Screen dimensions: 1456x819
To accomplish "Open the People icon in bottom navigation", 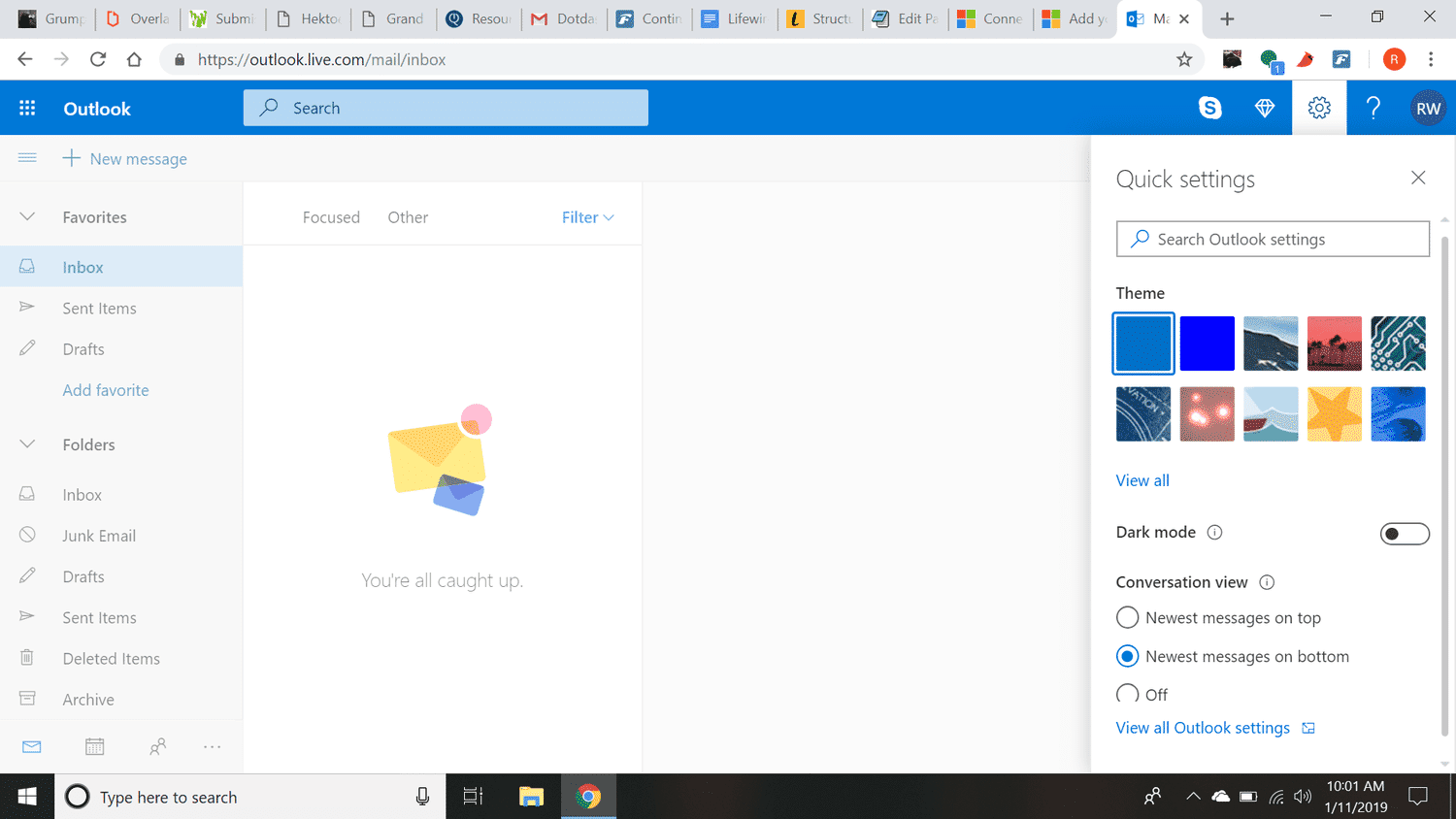I will [157, 746].
